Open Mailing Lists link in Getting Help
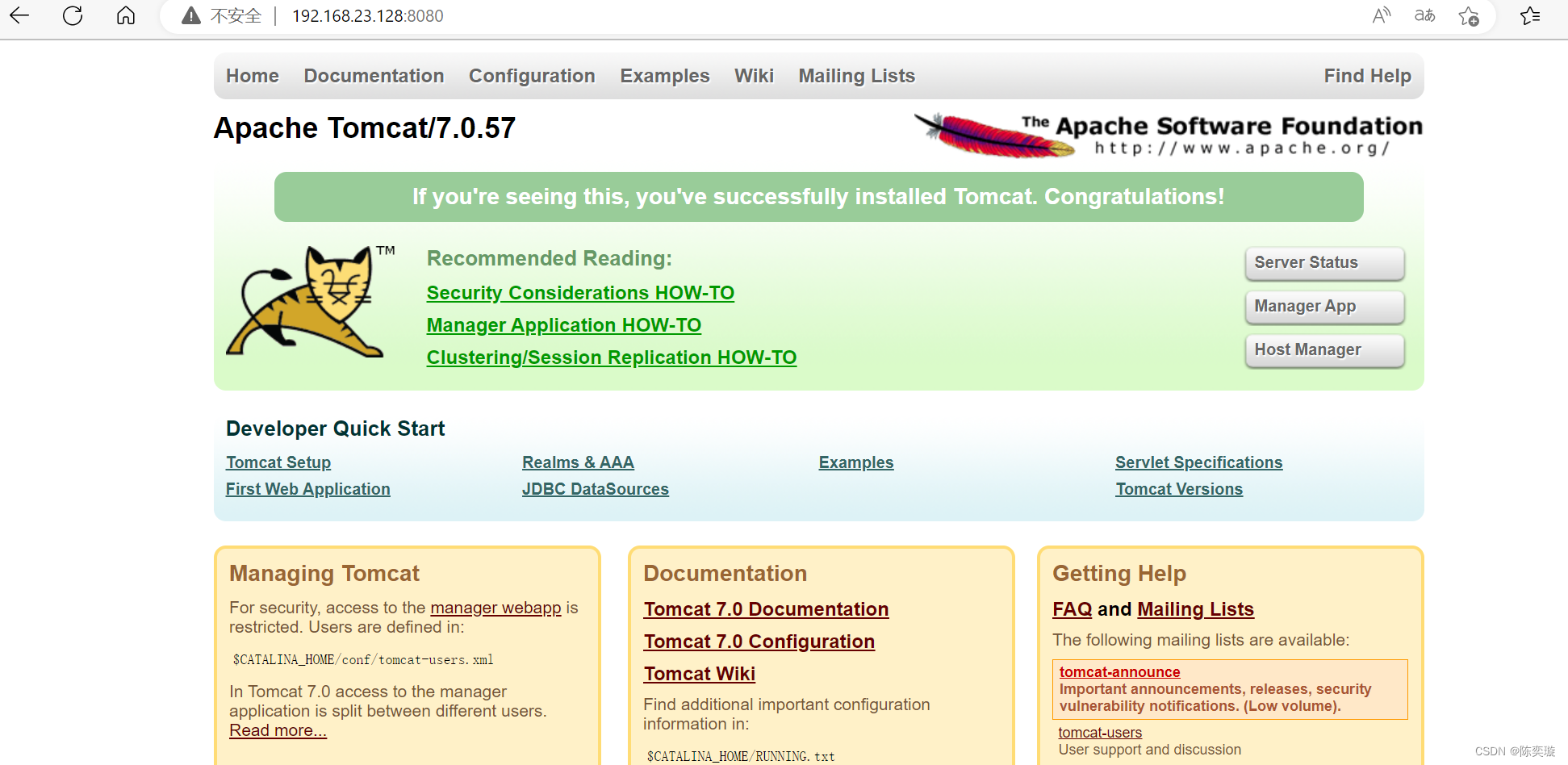 click(1195, 609)
